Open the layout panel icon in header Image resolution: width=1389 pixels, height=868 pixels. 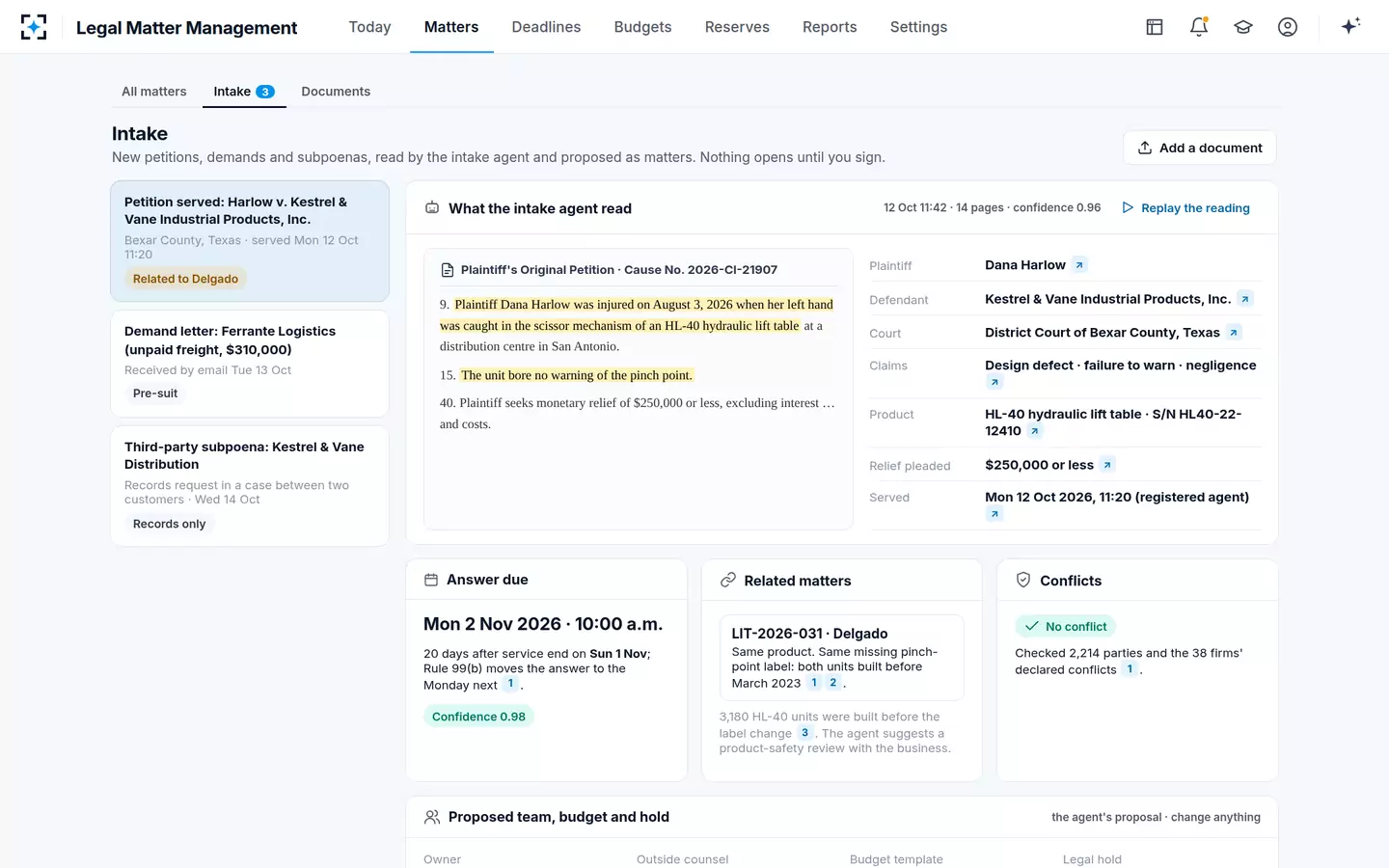(x=1155, y=27)
